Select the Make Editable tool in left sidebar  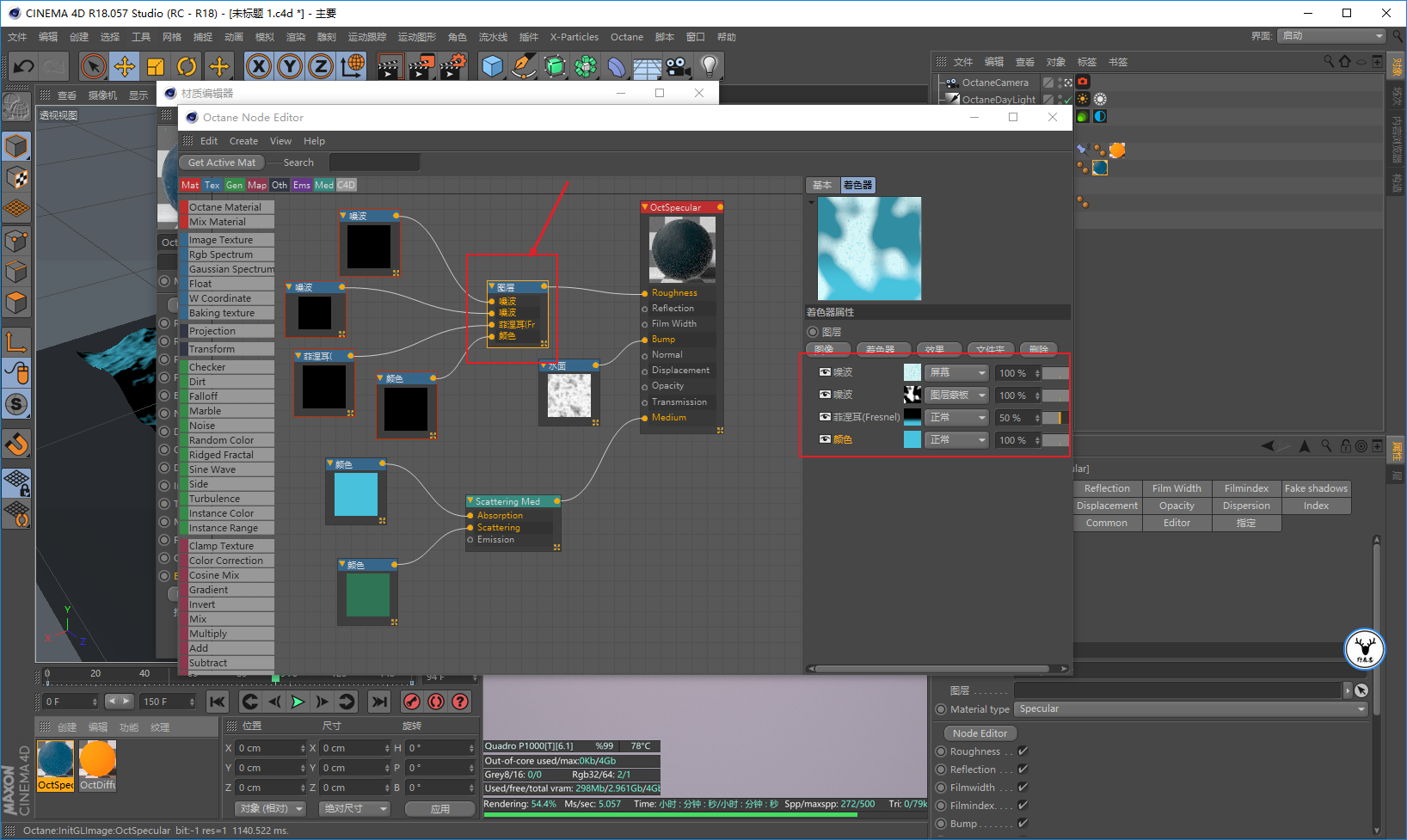tap(16, 107)
